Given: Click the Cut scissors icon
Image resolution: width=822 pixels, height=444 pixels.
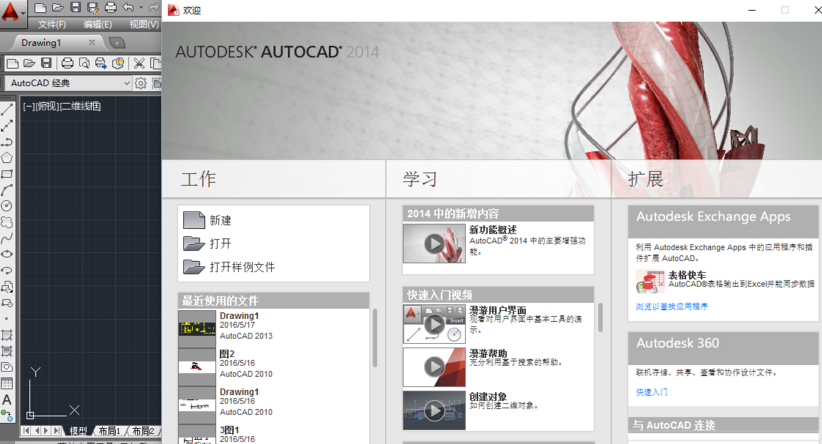Looking at the screenshot, I should point(139,63).
